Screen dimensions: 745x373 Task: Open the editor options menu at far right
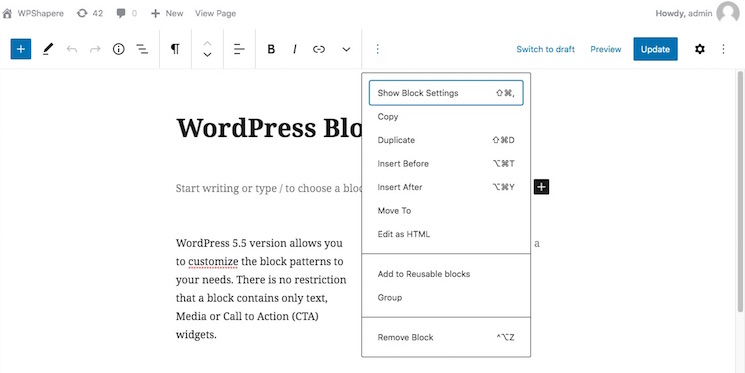[x=723, y=49]
